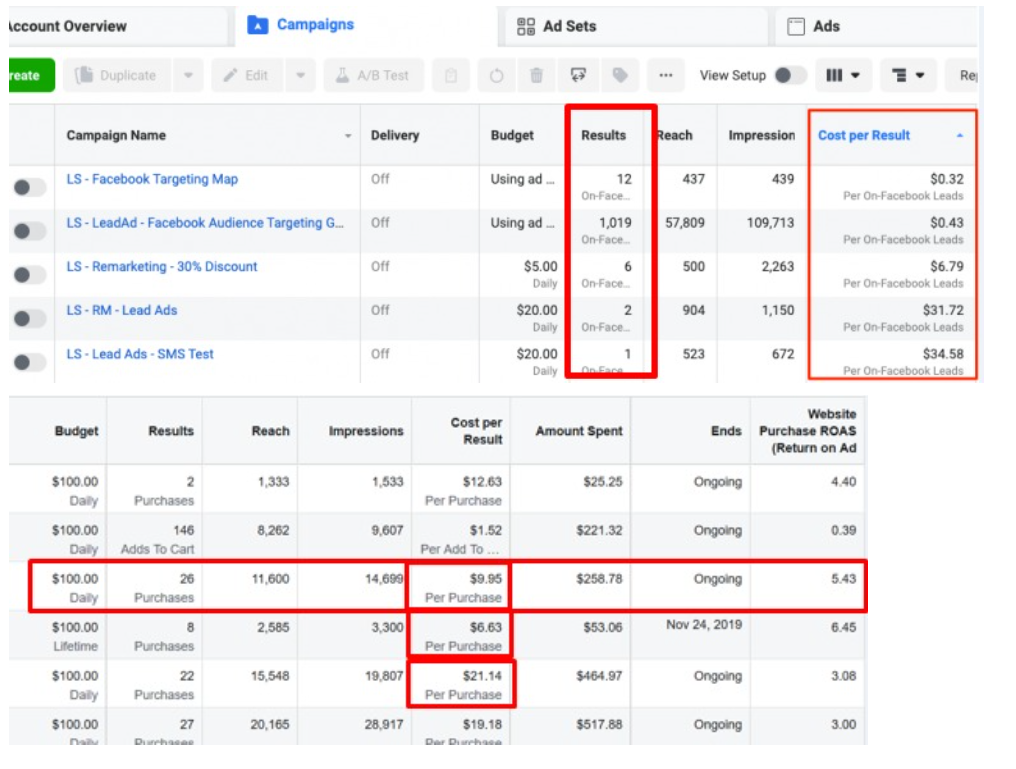Click the $258.78 amount spent value

(x=599, y=579)
